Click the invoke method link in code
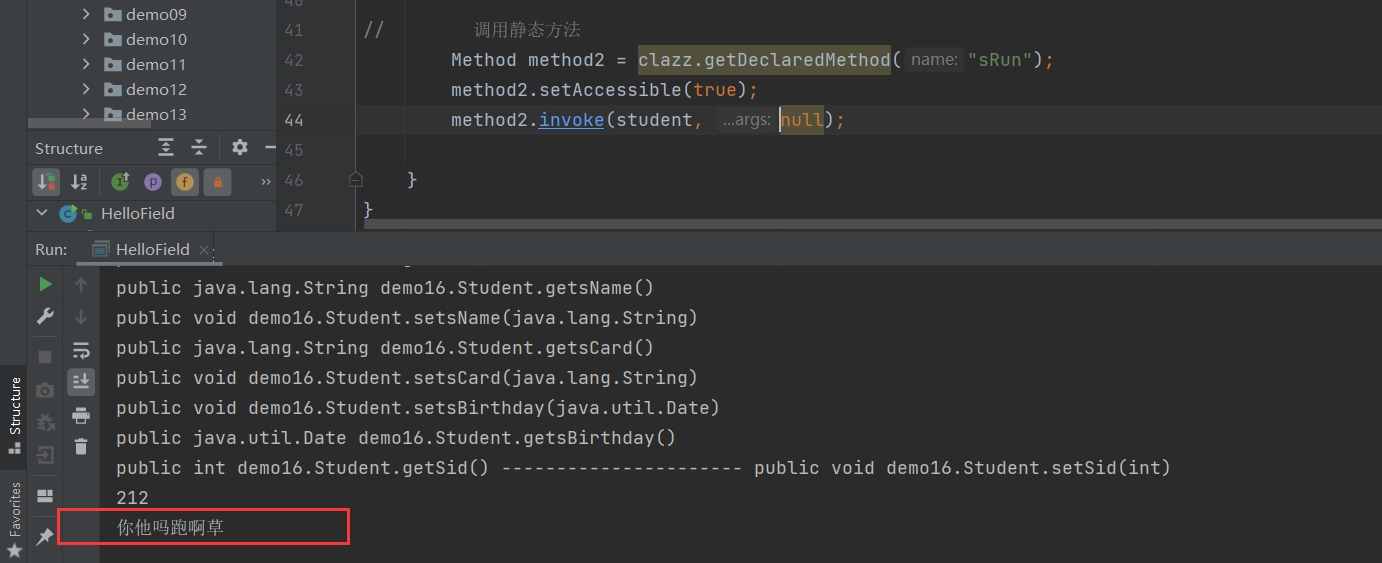This screenshot has width=1382, height=563. coord(571,120)
